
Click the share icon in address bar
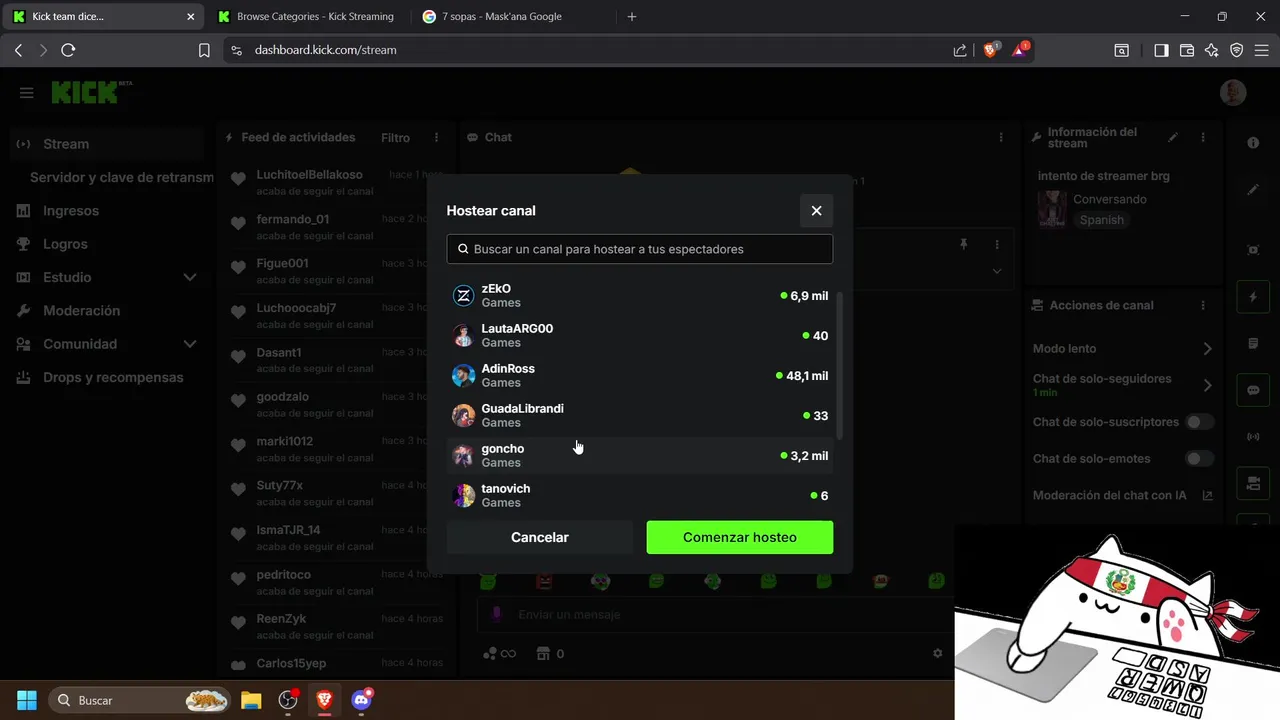pos(960,50)
